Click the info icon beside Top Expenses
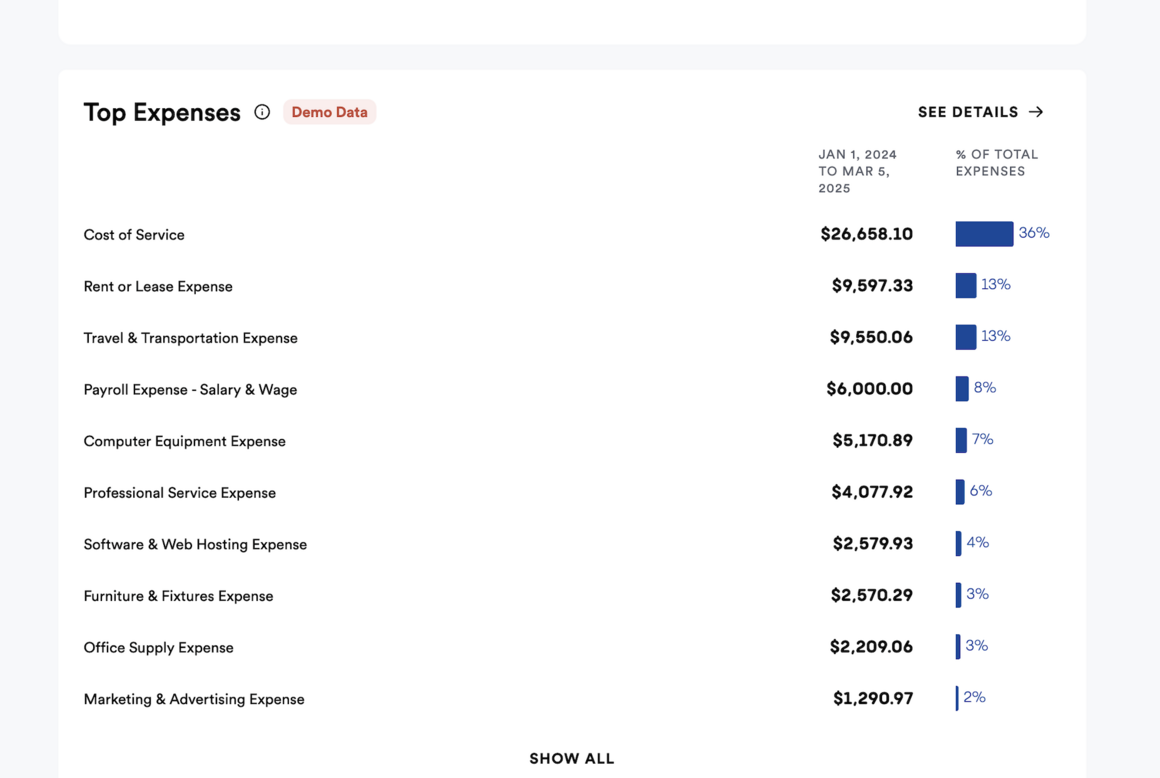Viewport: 1160px width, 778px height. click(x=262, y=112)
